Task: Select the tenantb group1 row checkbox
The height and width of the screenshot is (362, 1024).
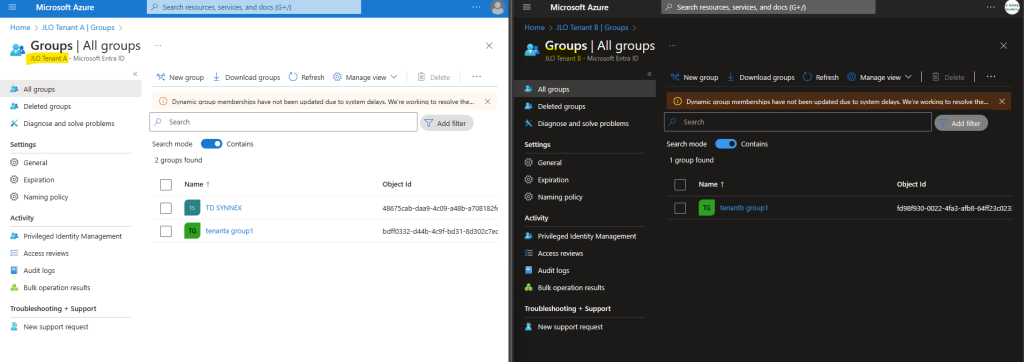Action: point(680,208)
